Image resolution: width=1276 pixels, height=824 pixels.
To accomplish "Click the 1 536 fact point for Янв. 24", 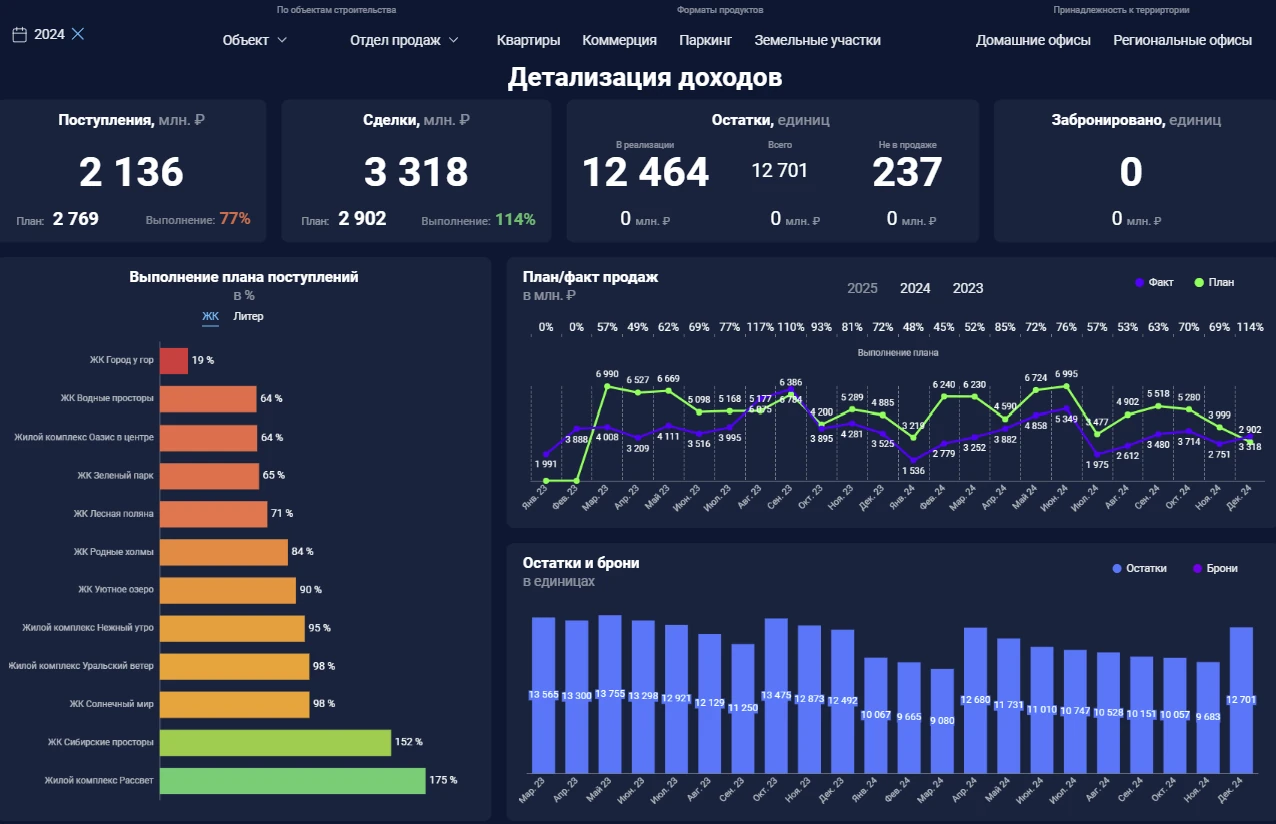I will 912,460.
